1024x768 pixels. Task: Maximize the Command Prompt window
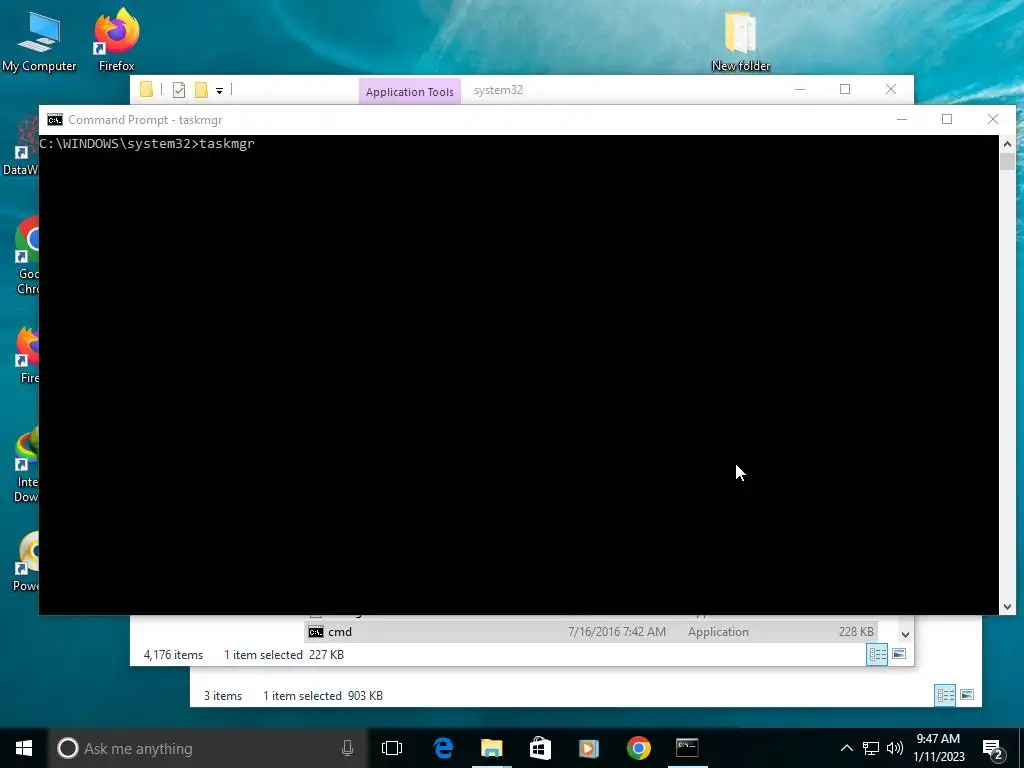[947, 119]
